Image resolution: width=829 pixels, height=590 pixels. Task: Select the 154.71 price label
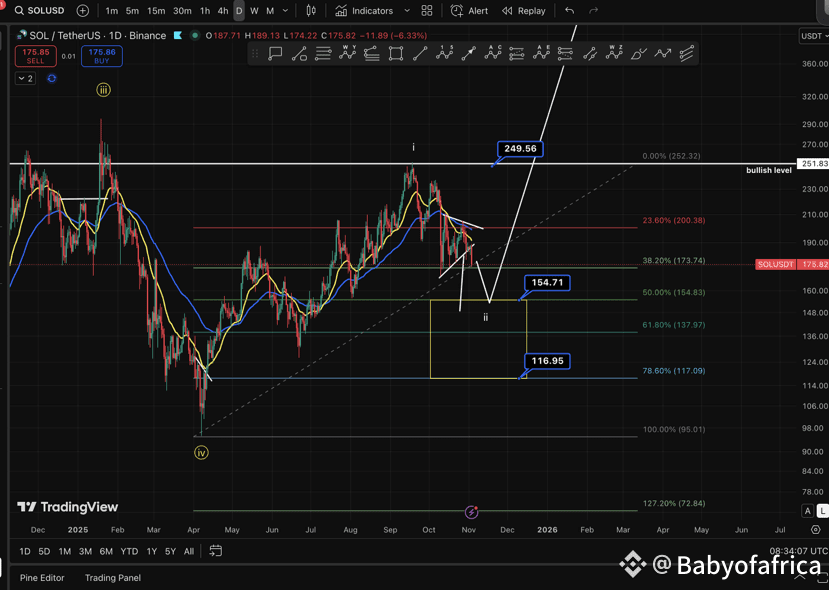[547, 282]
